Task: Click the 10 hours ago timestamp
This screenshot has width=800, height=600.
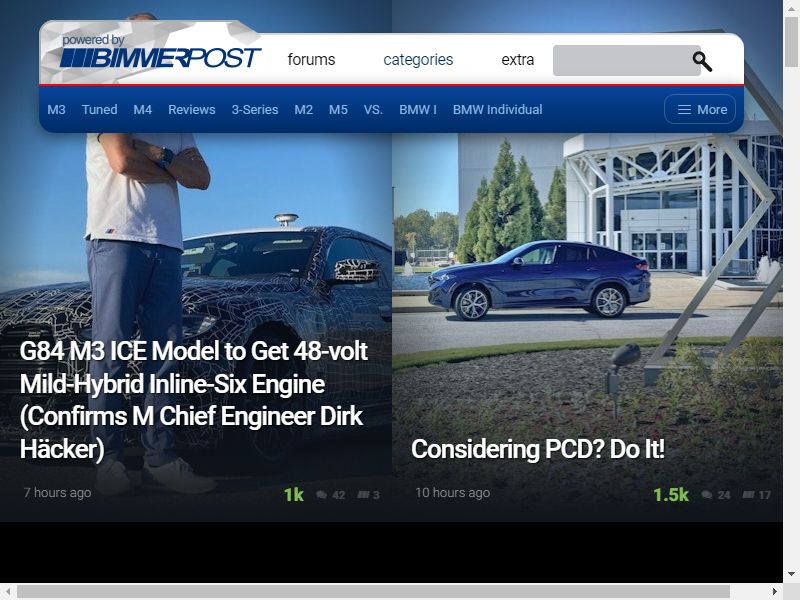Action: click(453, 492)
